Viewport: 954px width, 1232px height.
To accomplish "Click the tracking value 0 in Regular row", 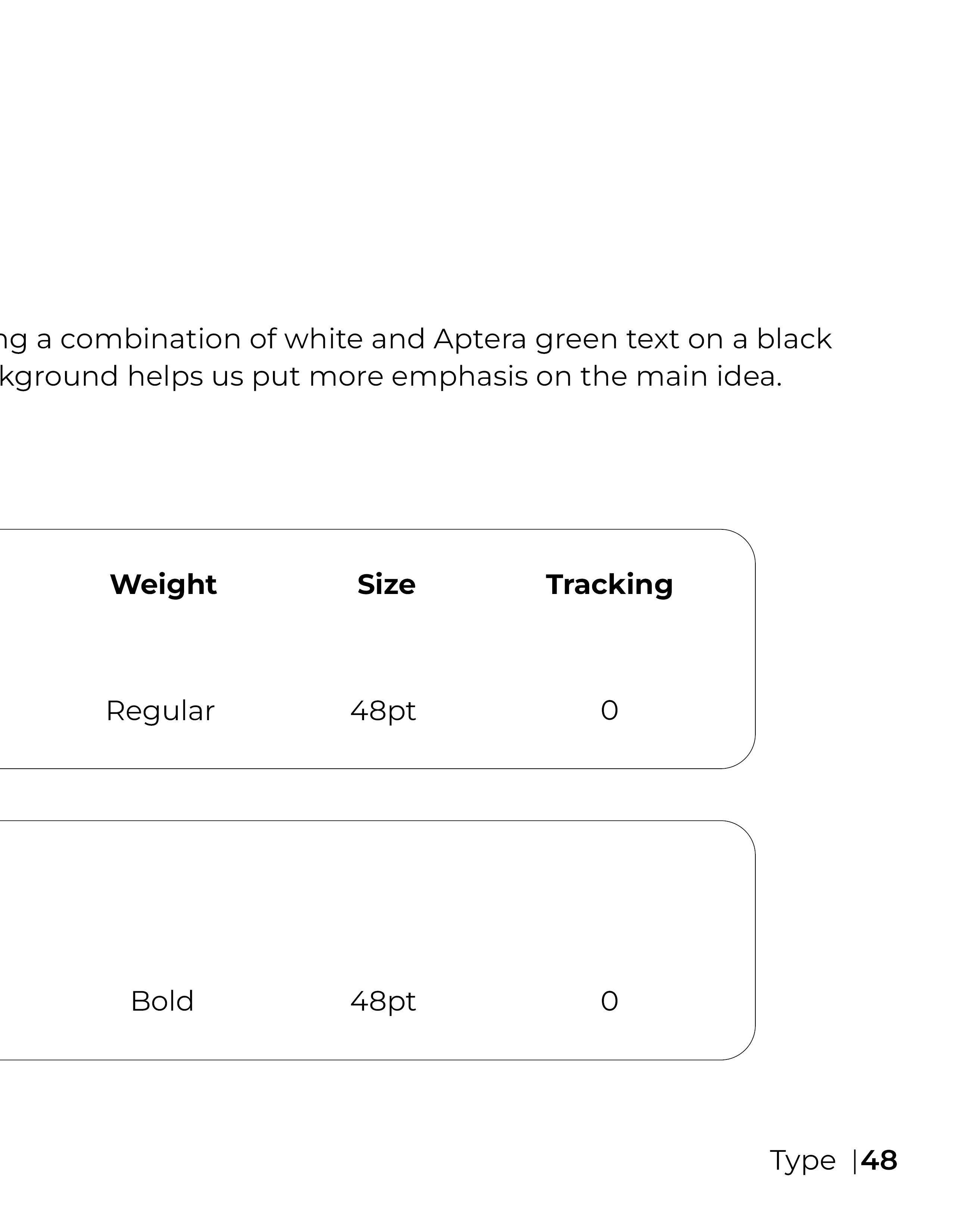I will click(609, 710).
